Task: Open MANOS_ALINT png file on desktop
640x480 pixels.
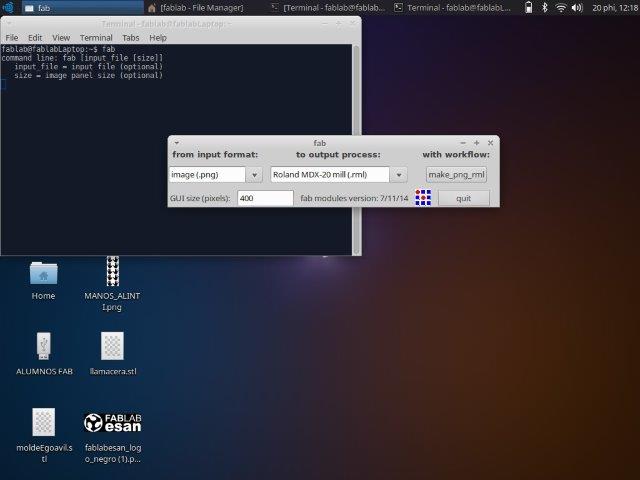Action: click(x=113, y=271)
